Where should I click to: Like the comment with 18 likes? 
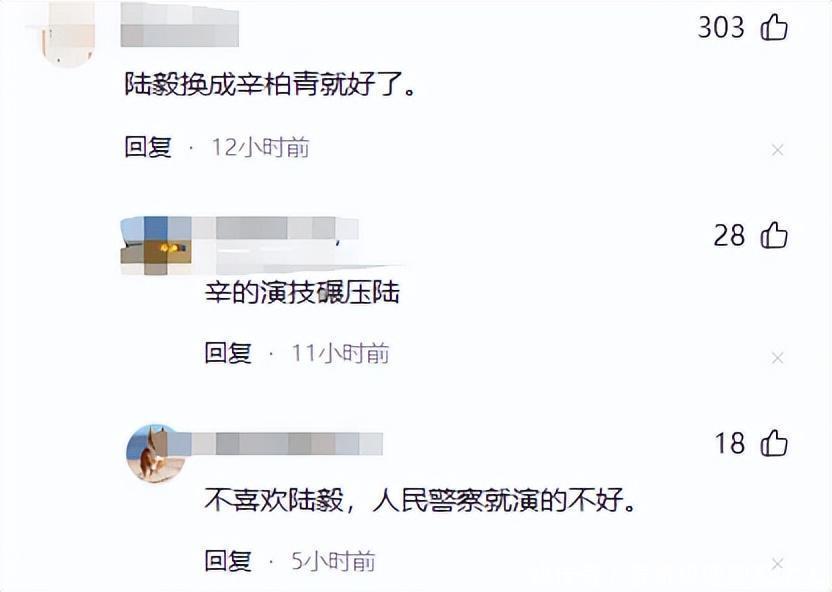774,443
